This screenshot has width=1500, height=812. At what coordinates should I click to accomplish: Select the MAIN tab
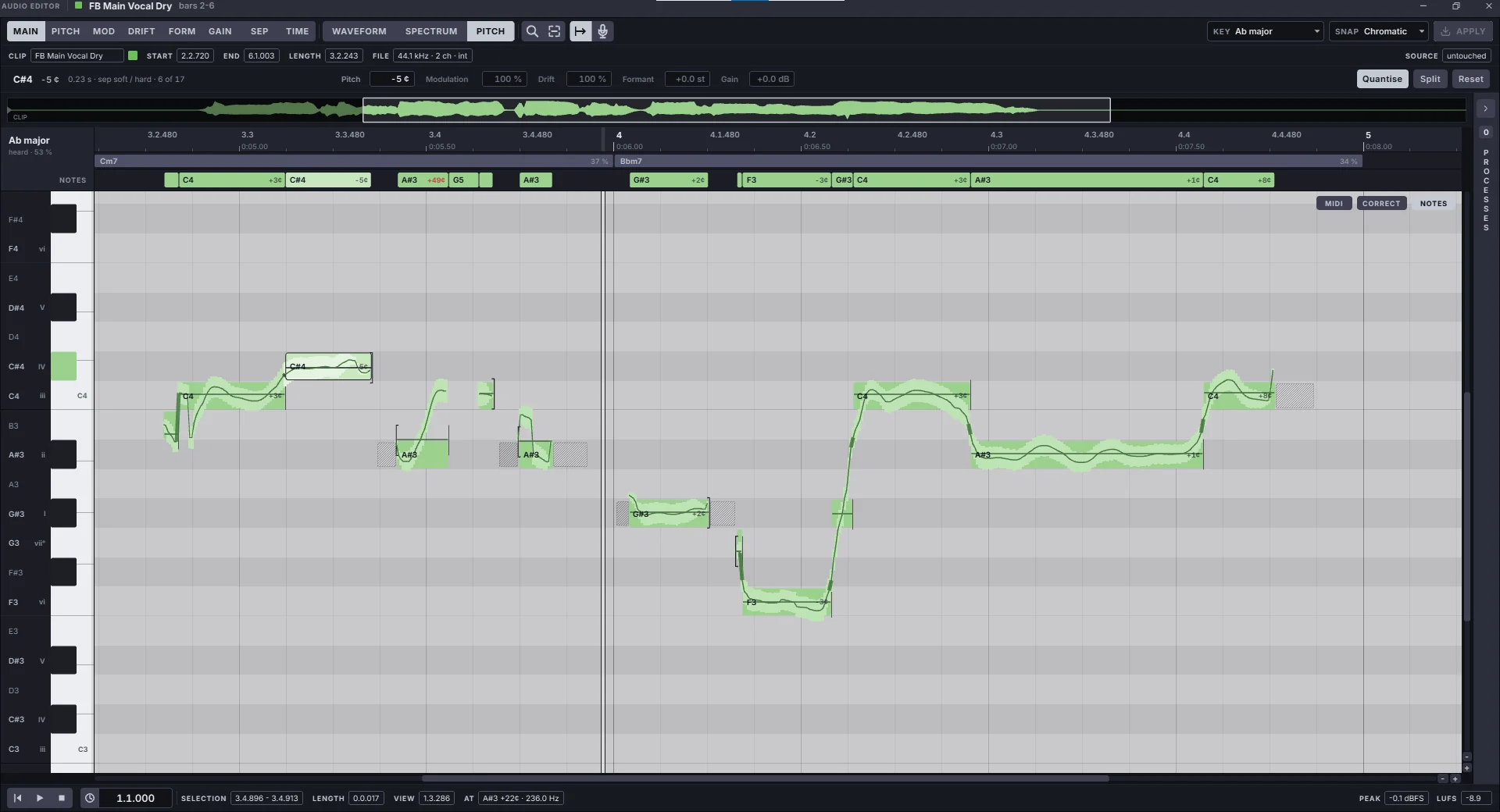[26, 31]
